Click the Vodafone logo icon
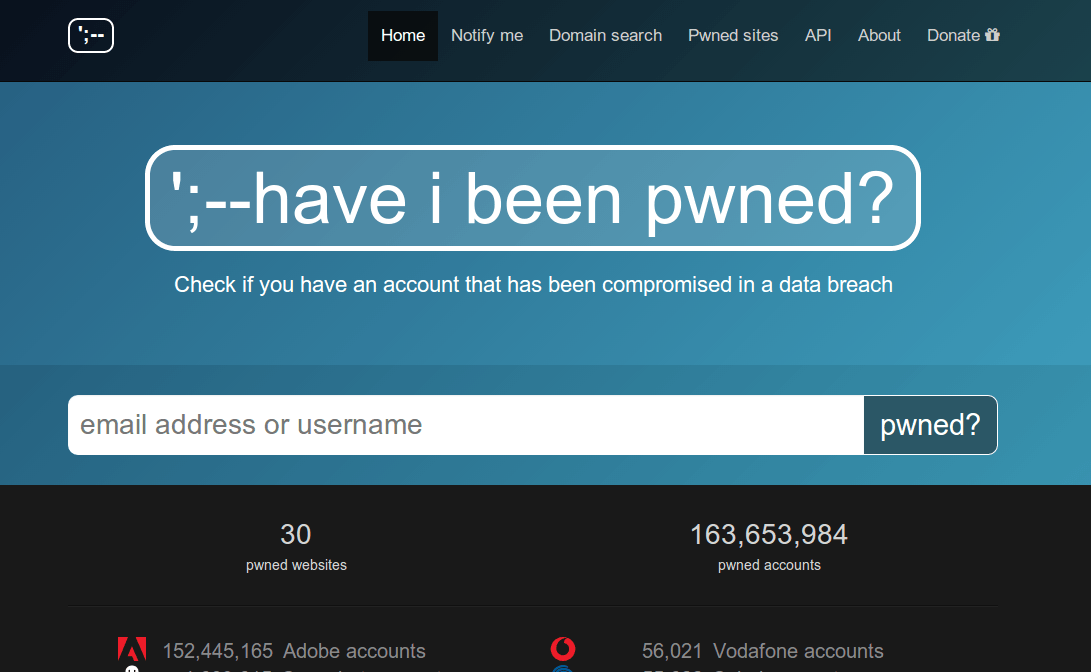This screenshot has width=1091, height=672. [x=563, y=650]
